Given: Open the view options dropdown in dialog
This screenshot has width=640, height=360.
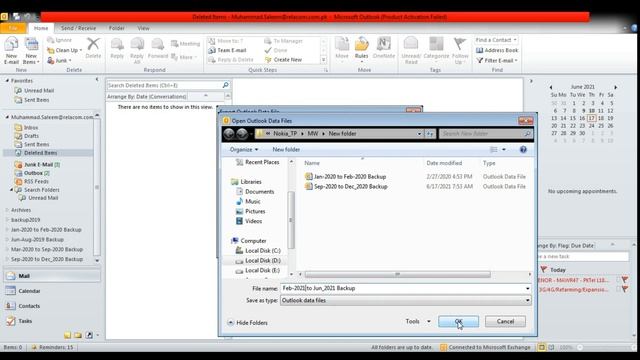Looking at the screenshot, I should (x=504, y=149).
